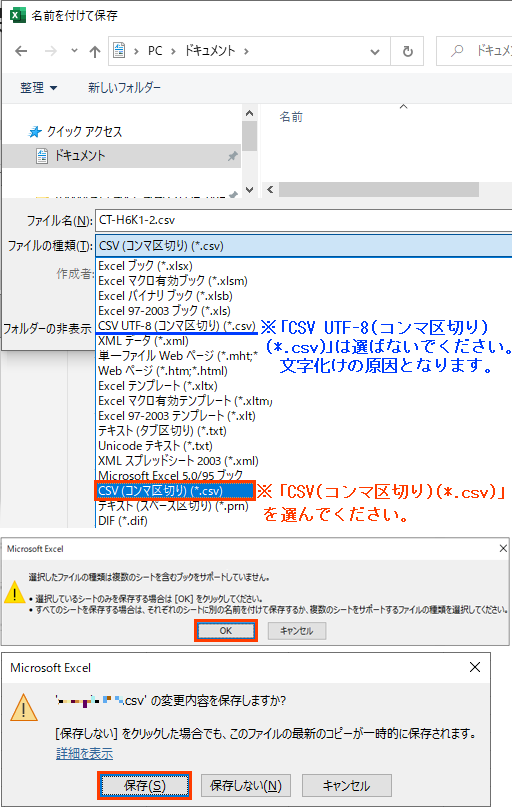Click OK in multi-sheet warning dialog

coord(226,631)
